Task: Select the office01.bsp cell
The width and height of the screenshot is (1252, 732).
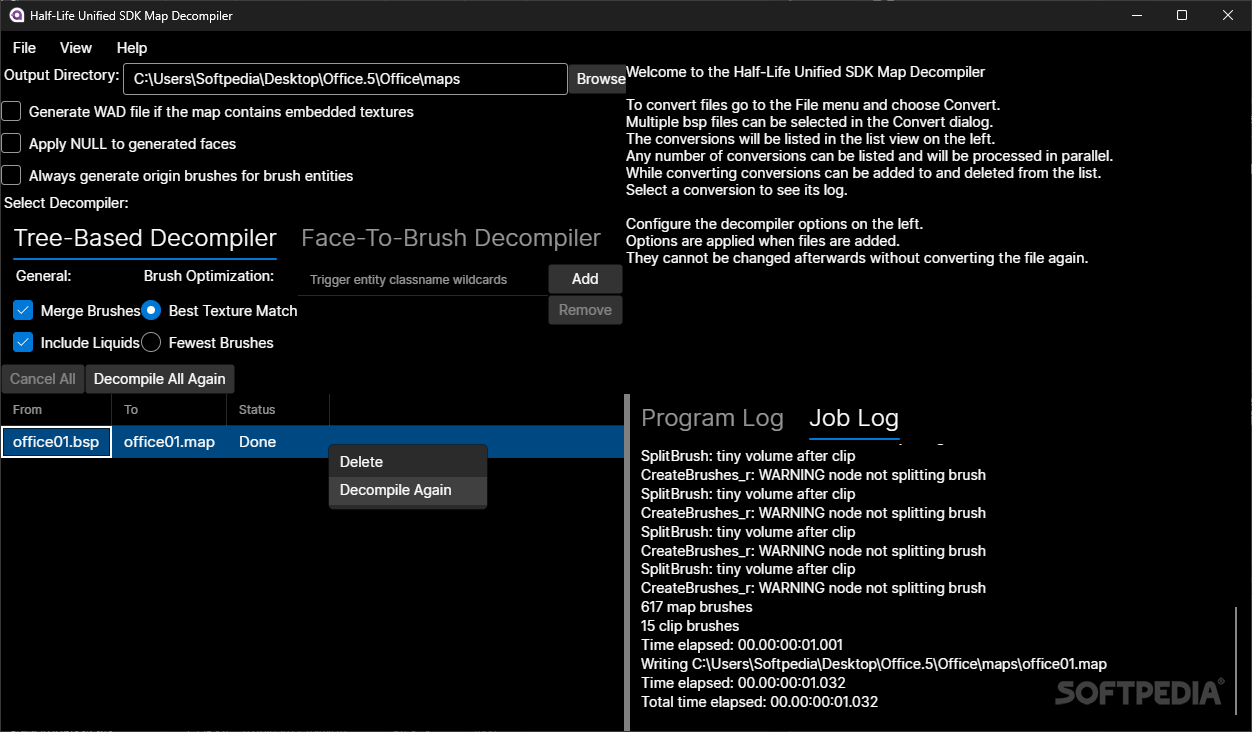Action: pos(56,442)
